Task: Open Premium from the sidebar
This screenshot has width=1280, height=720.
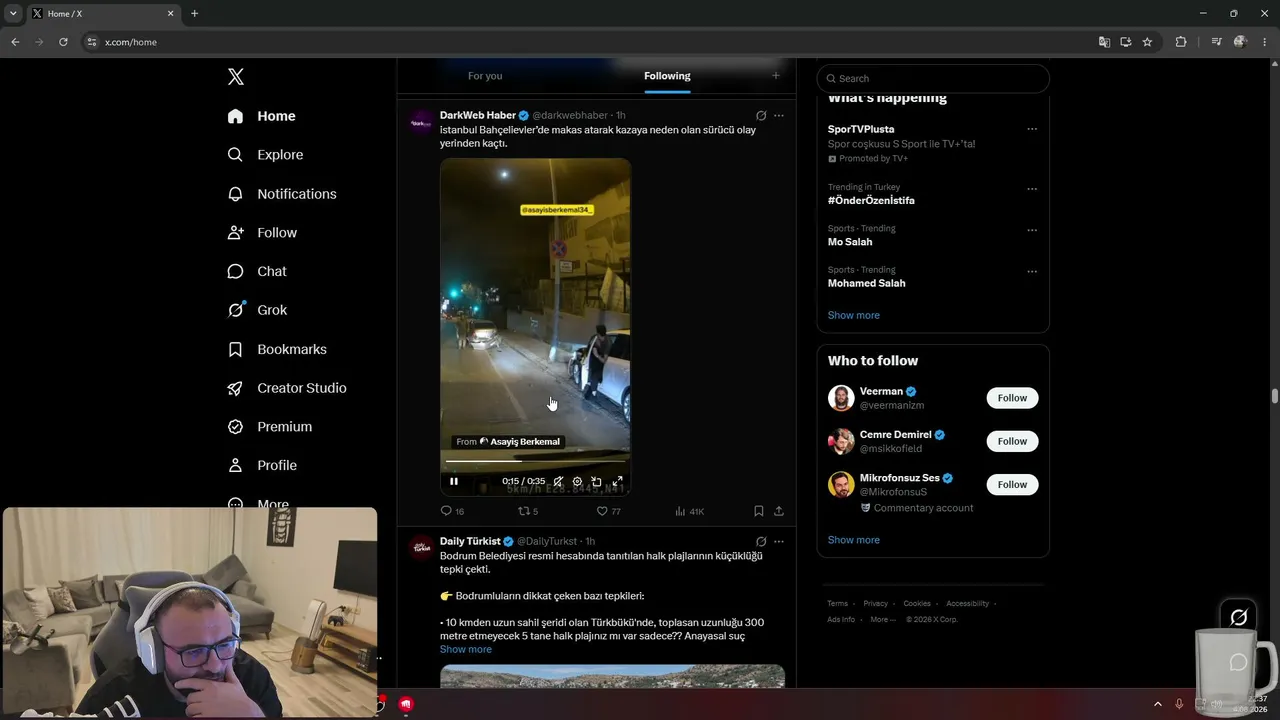Action: pyautogui.click(x=270, y=427)
